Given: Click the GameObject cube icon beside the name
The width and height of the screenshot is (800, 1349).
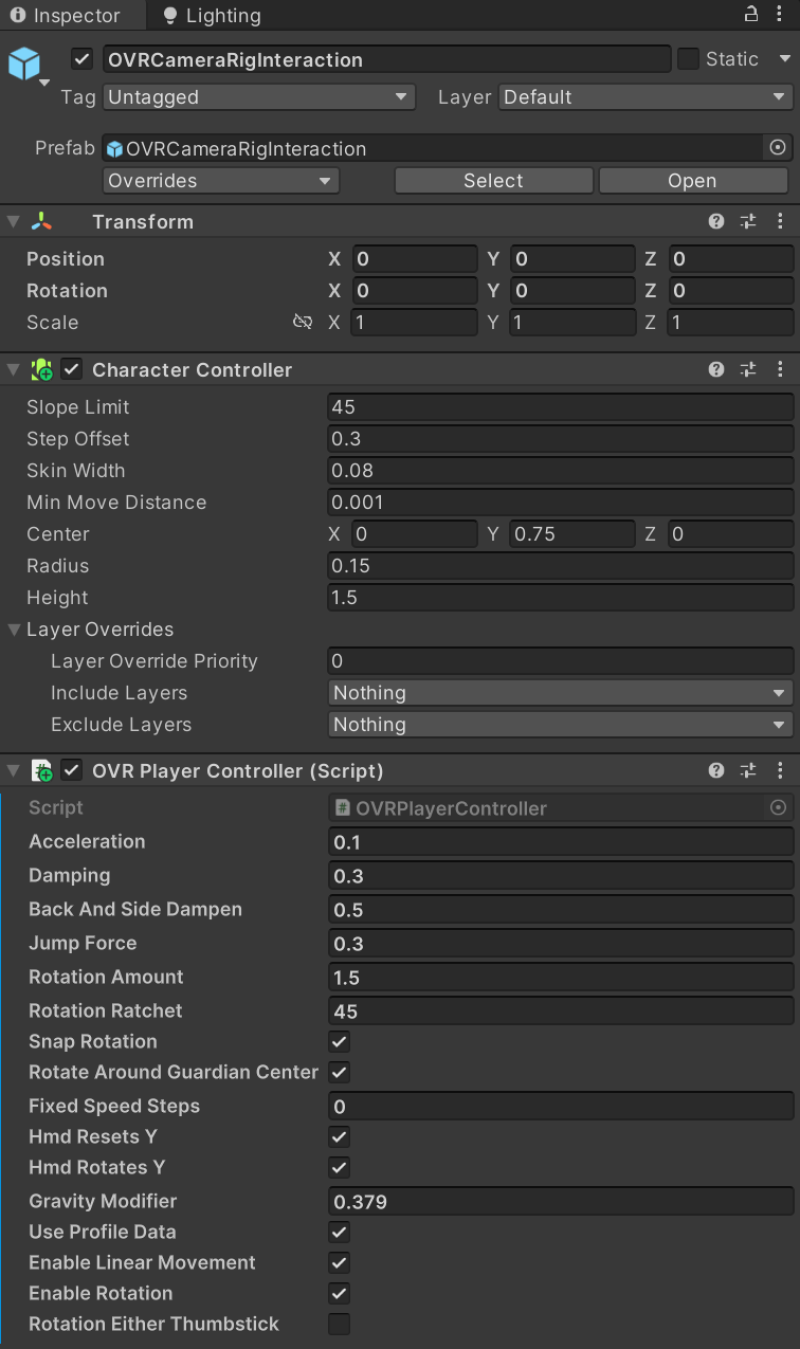Looking at the screenshot, I should [25, 59].
